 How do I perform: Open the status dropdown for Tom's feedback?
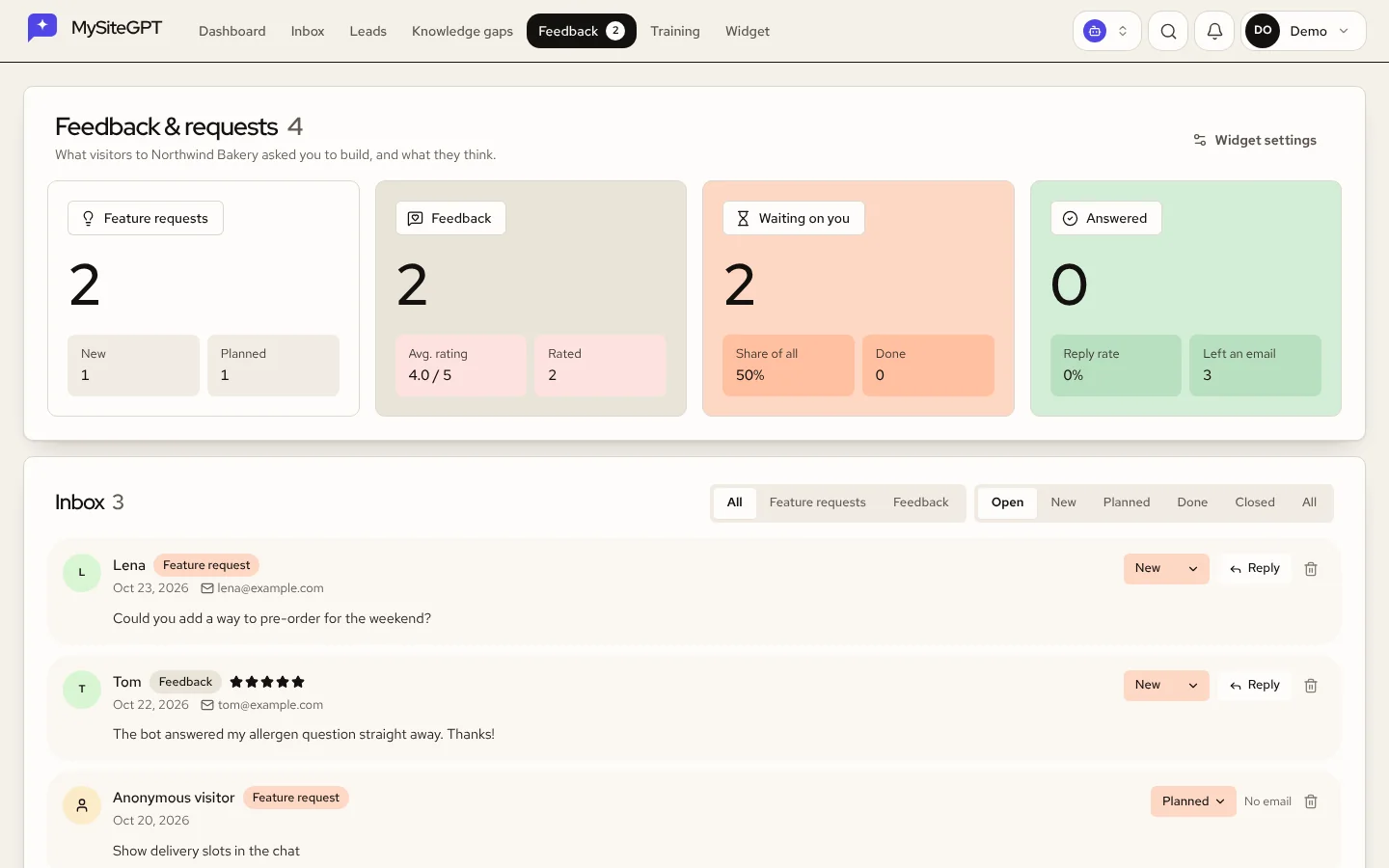(x=1166, y=686)
